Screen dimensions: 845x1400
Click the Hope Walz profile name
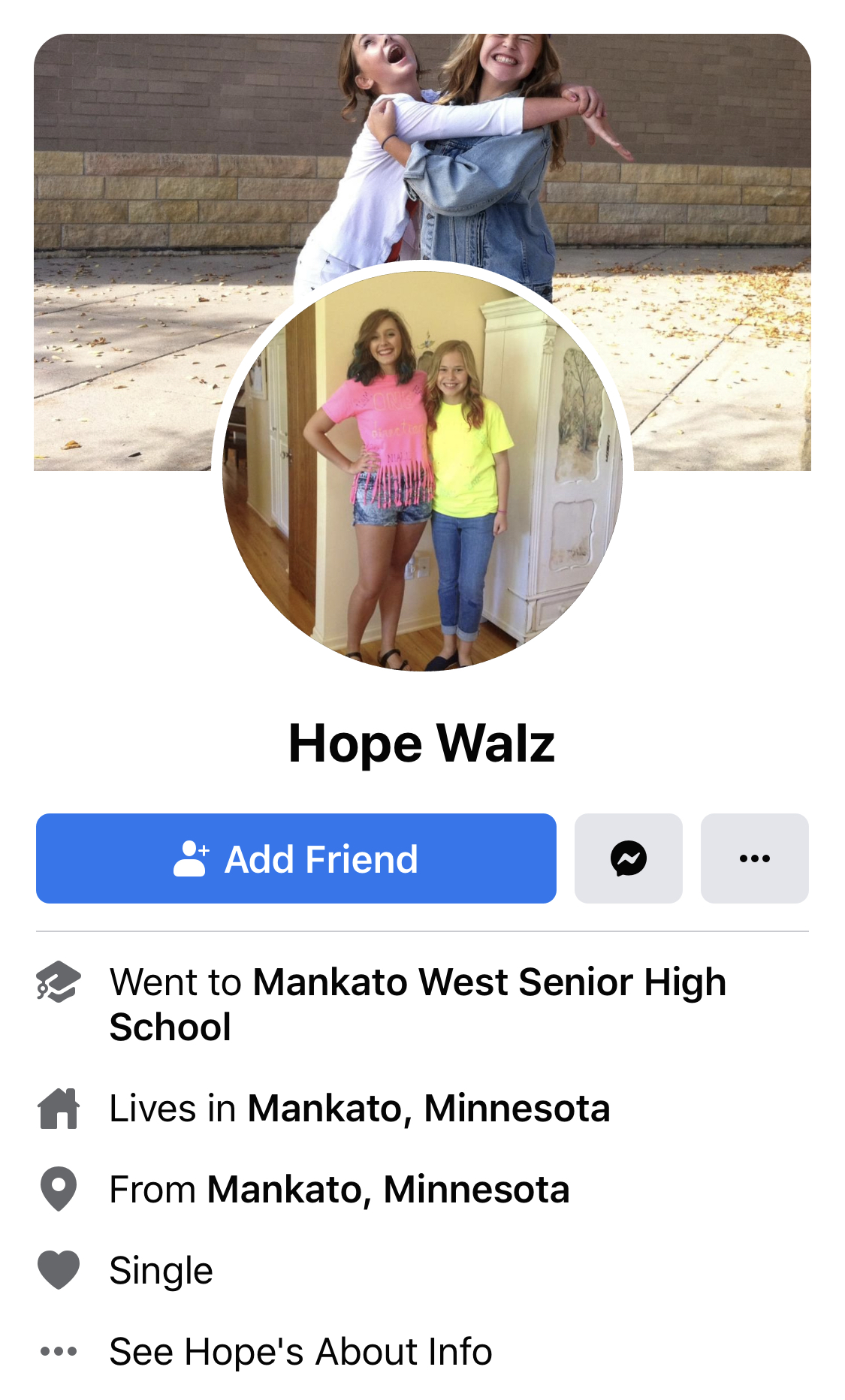[x=422, y=744]
